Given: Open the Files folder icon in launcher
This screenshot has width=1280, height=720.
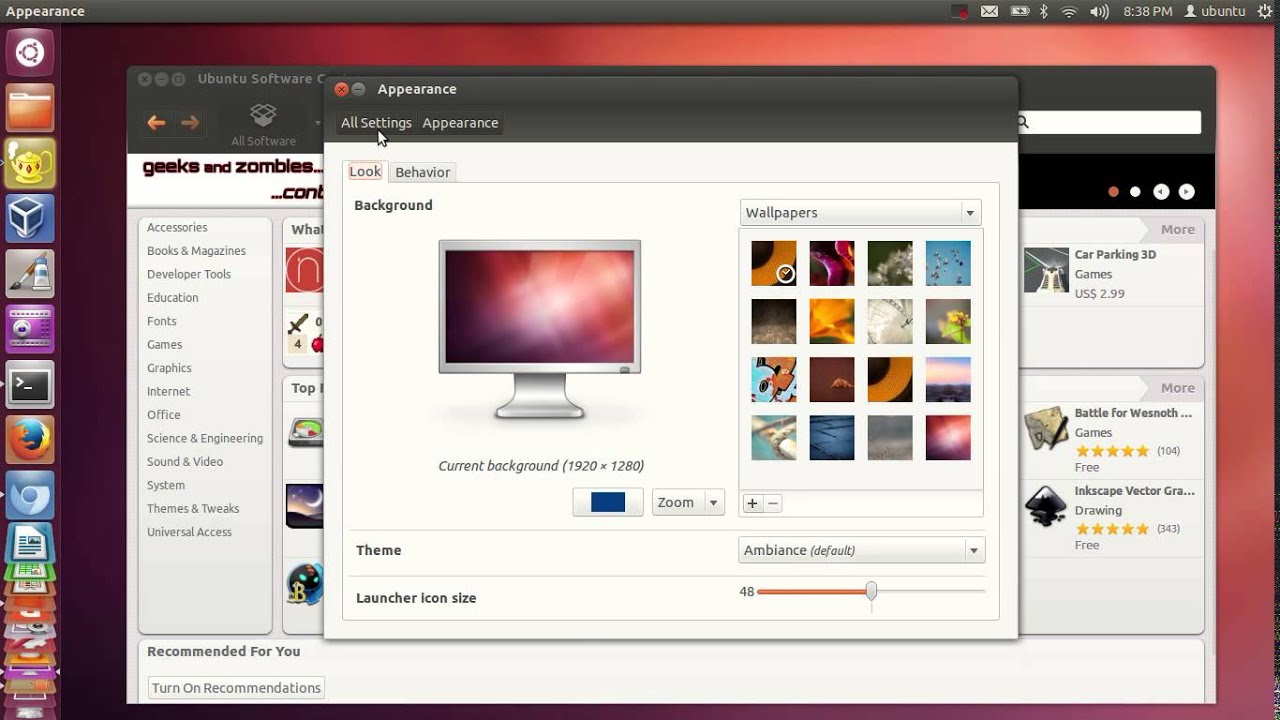Looking at the screenshot, I should pyautogui.click(x=30, y=108).
